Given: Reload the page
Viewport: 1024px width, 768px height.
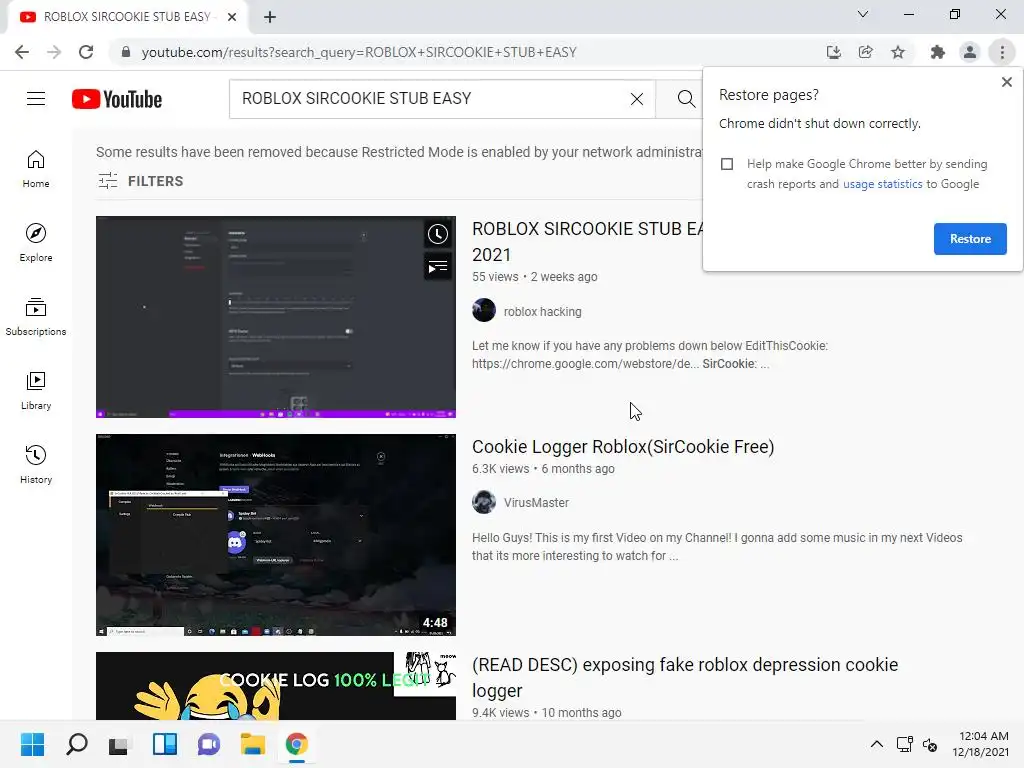Looking at the screenshot, I should coord(86,52).
